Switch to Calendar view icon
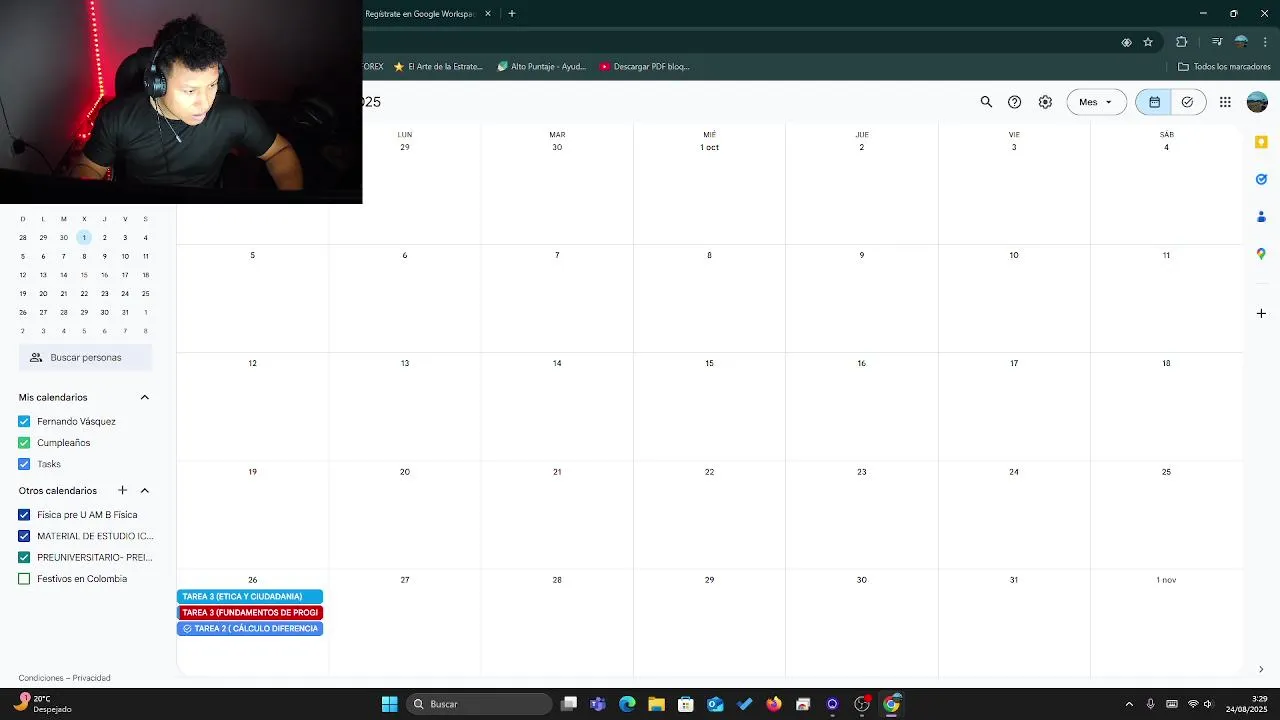 (1154, 102)
